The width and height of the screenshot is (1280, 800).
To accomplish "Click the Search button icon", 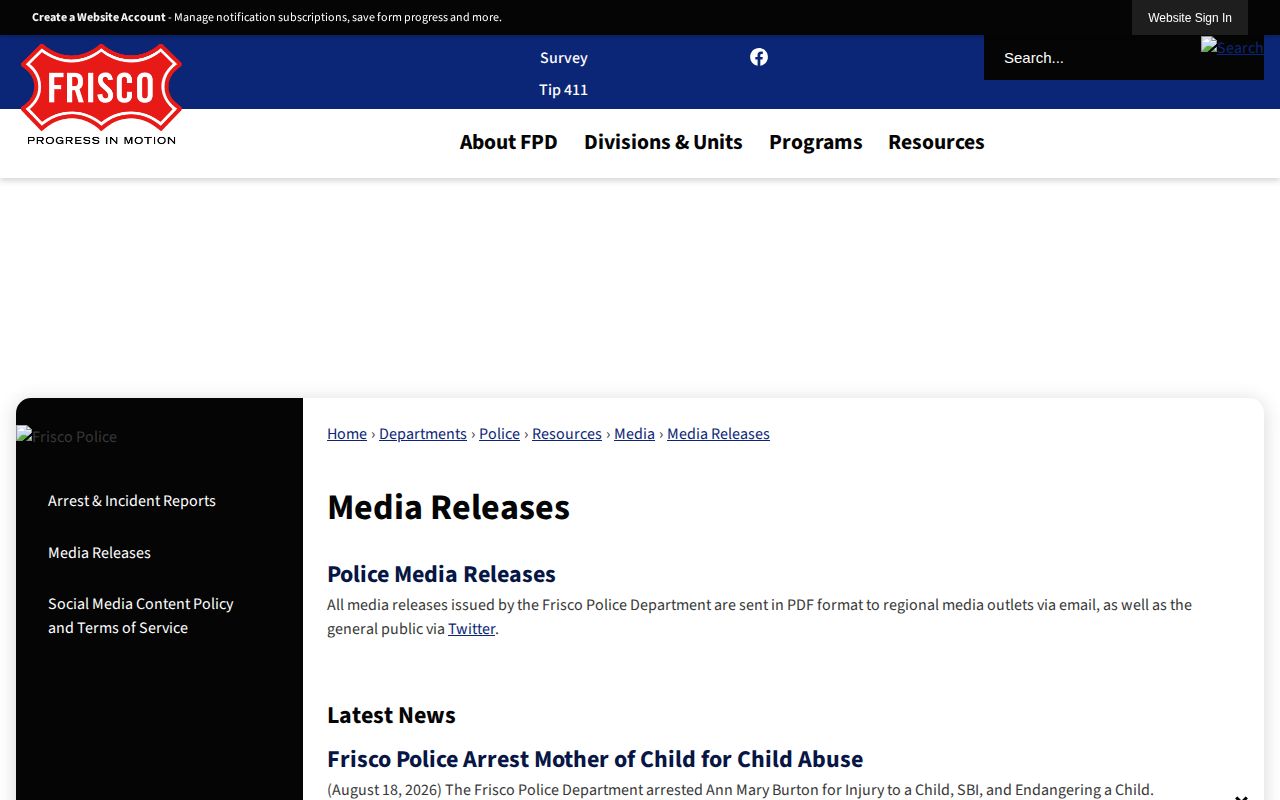I will pos(1232,47).
